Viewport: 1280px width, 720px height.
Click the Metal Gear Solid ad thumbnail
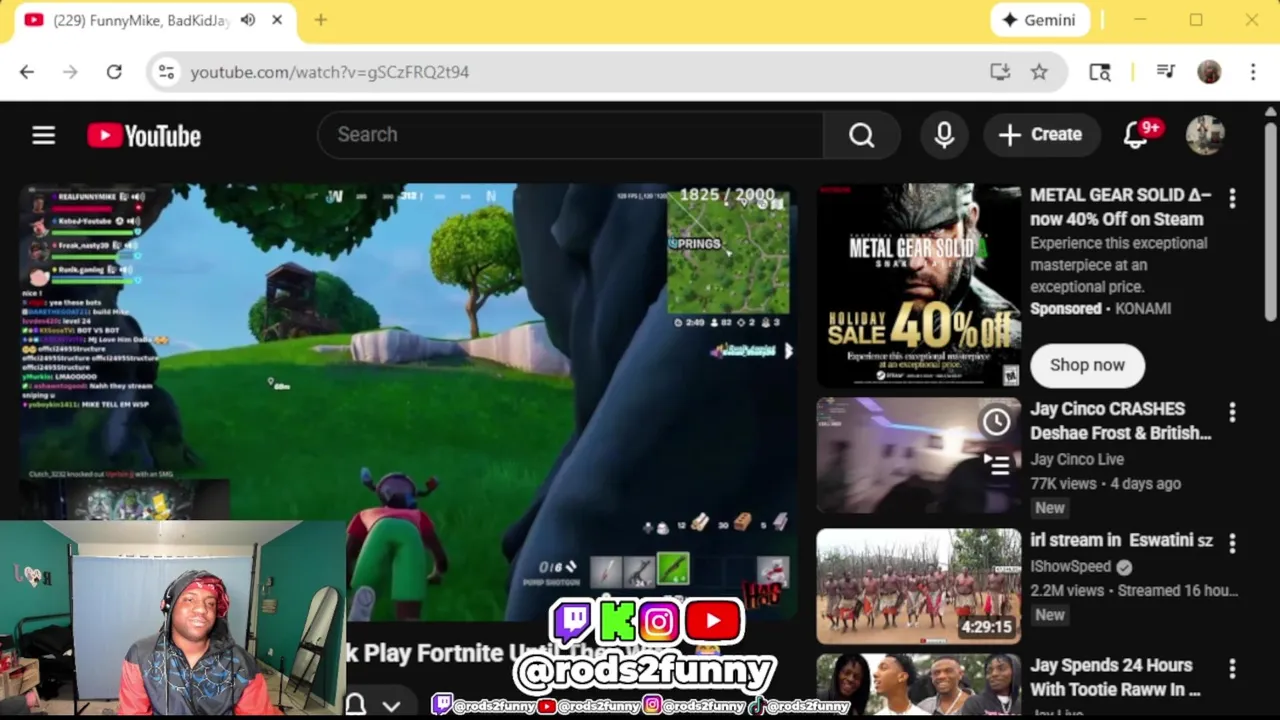coord(919,286)
